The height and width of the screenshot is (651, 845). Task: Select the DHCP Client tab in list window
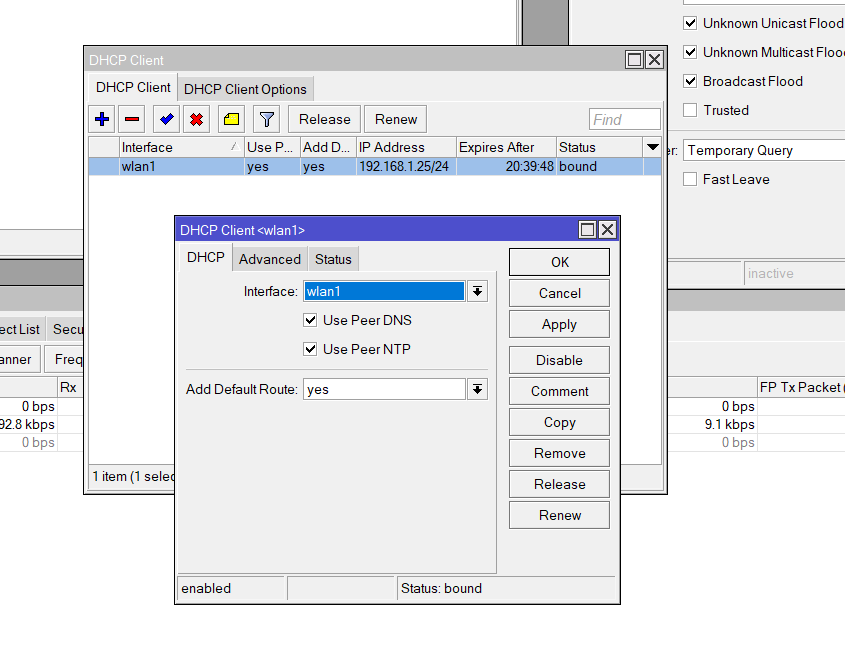coord(133,87)
